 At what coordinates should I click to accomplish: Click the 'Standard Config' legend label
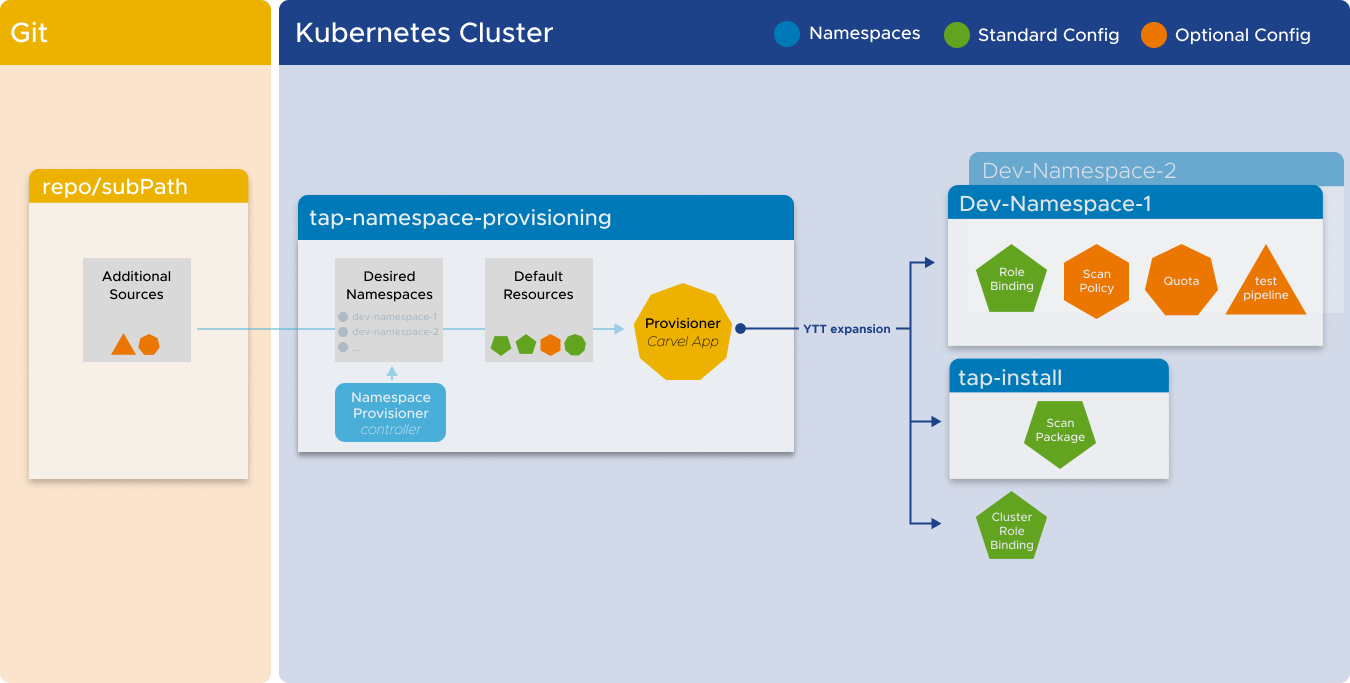[1048, 35]
